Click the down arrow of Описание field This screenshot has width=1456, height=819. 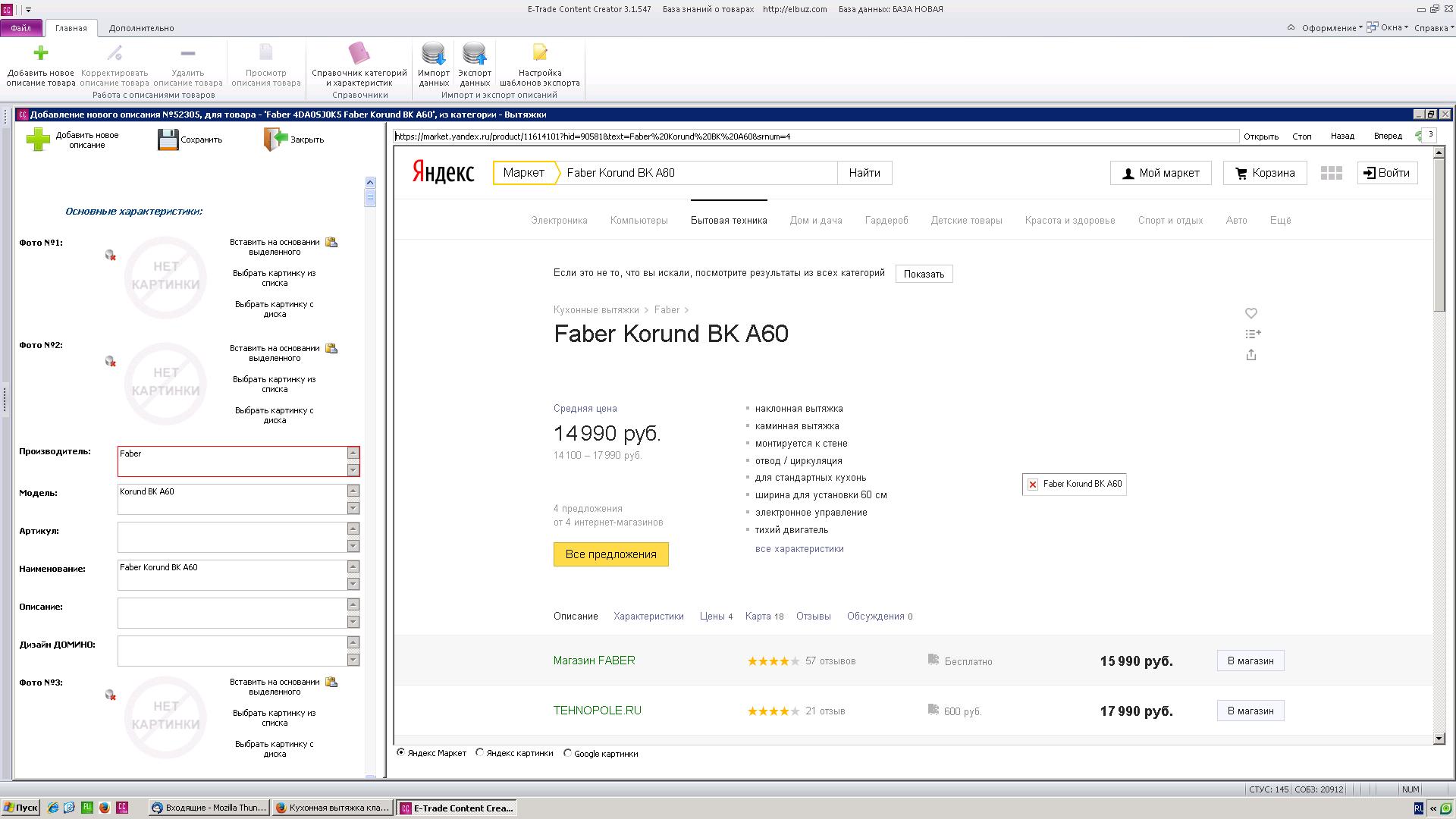pyautogui.click(x=353, y=622)
